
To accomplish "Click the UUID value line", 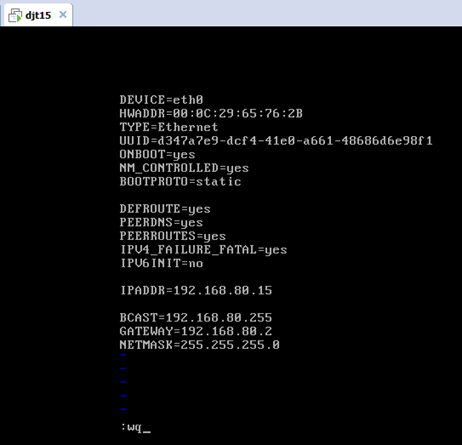I will click(x=276, y=141).
